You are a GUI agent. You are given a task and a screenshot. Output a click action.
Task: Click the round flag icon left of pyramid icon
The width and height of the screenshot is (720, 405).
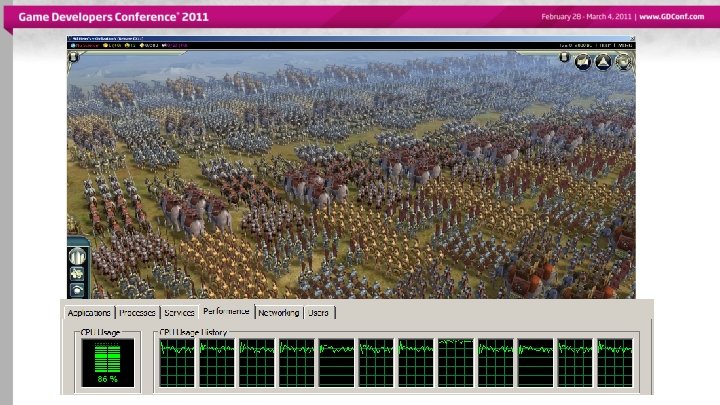[x=583, y=62]
